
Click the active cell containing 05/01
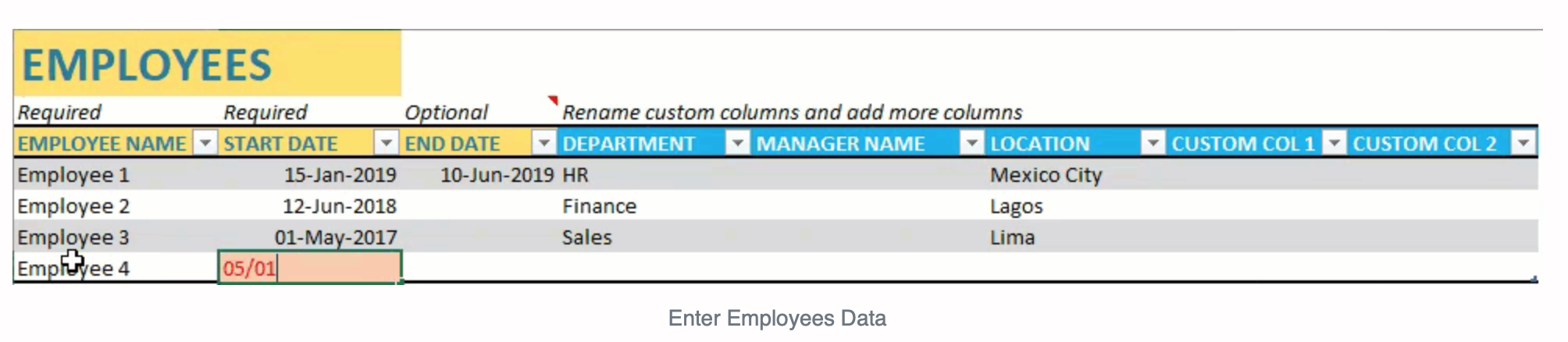pos(310,267)
